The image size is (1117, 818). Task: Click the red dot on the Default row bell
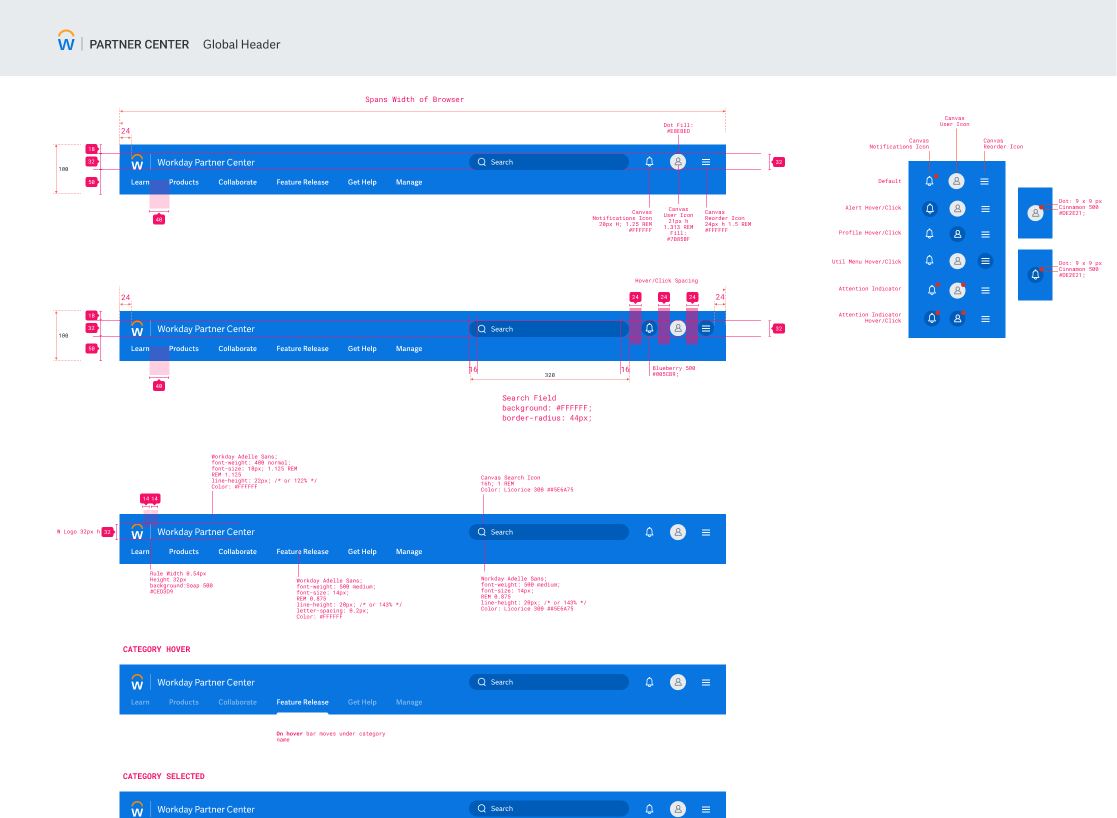tap(935, 176)
